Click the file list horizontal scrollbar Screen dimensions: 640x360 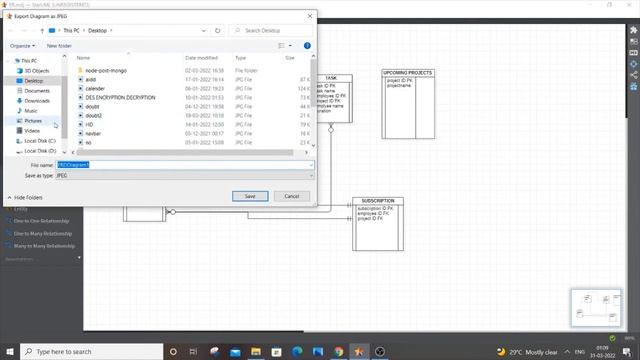pos(184,152)
